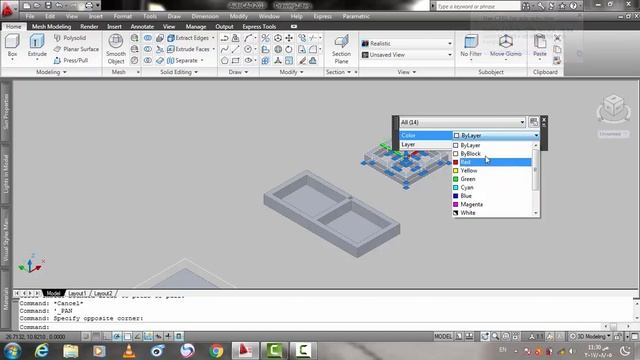
Task: Open the 3D Modeling workspace dropdown
Action: tap(590, 336)
